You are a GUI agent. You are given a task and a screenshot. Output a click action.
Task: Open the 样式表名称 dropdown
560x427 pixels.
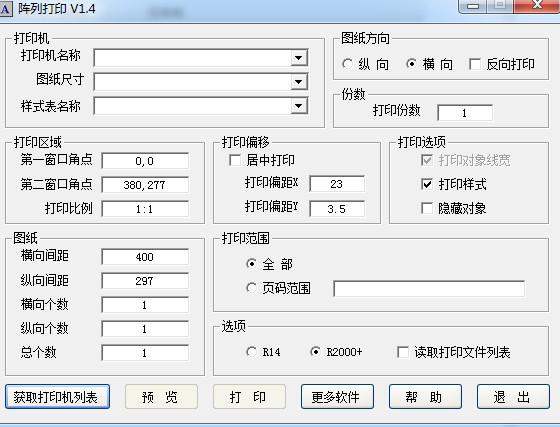(299, 106)
